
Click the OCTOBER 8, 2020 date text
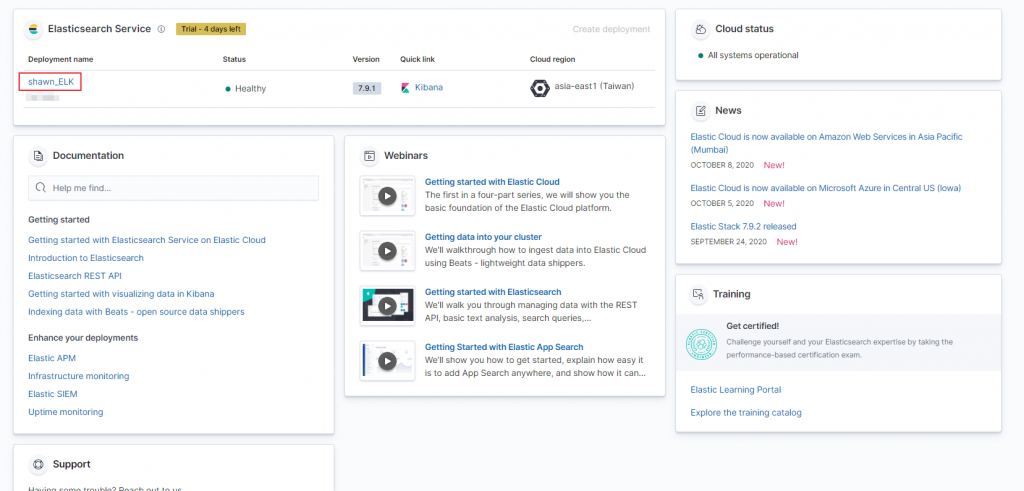pos(722,166)
